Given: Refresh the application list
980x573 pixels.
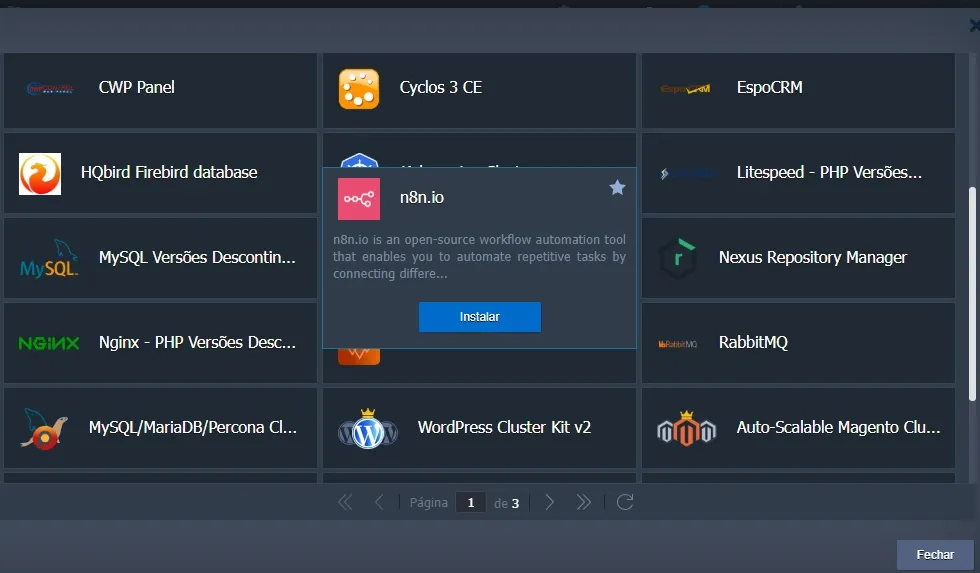Looking at the screenshot, I should (625, 502).
